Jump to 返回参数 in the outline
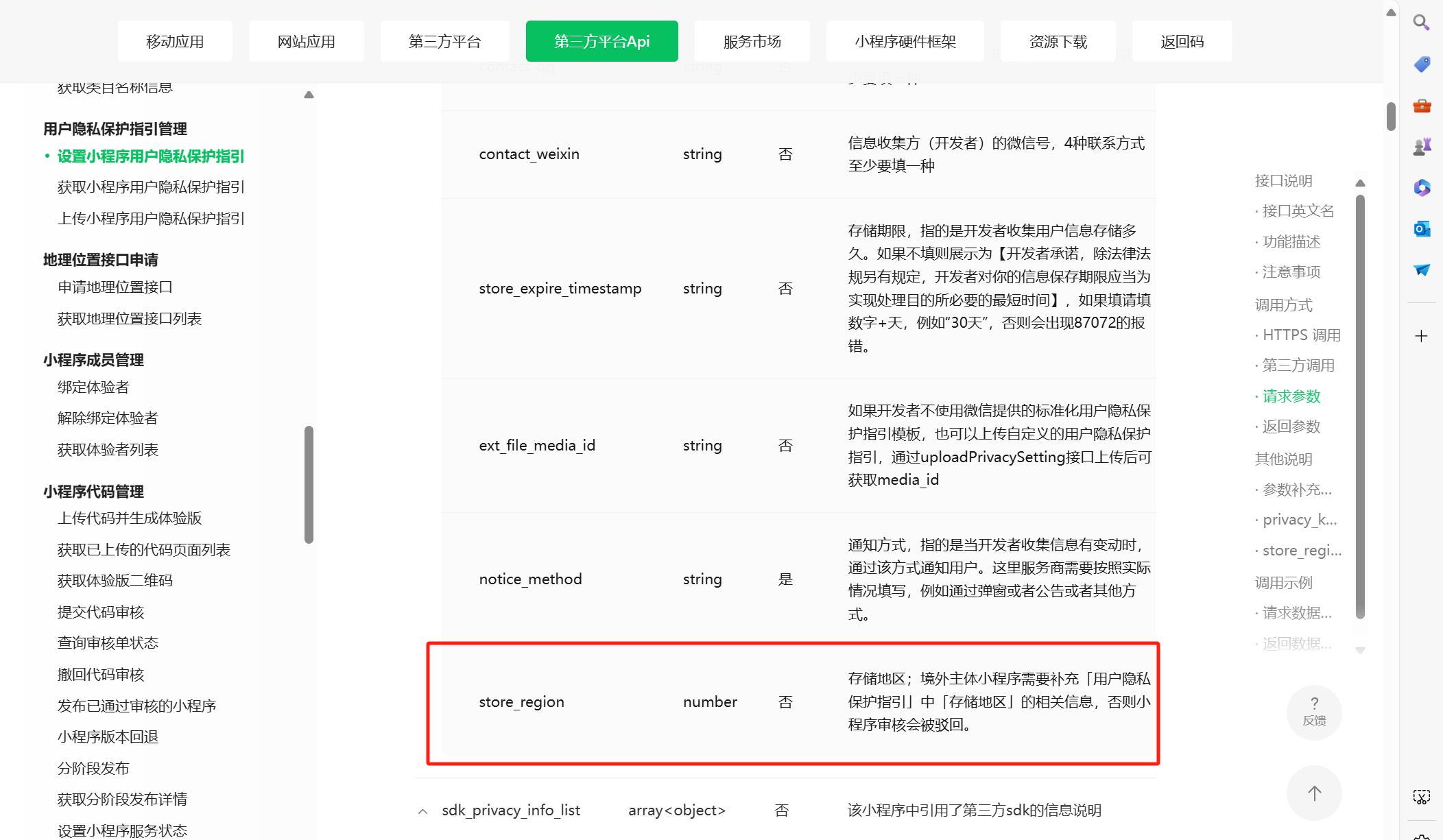 [x=1291, y=427]
